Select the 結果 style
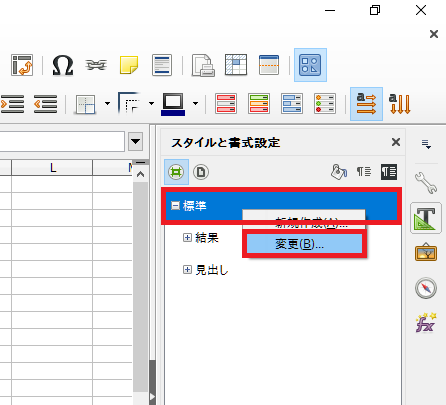 tap(207, 238)
